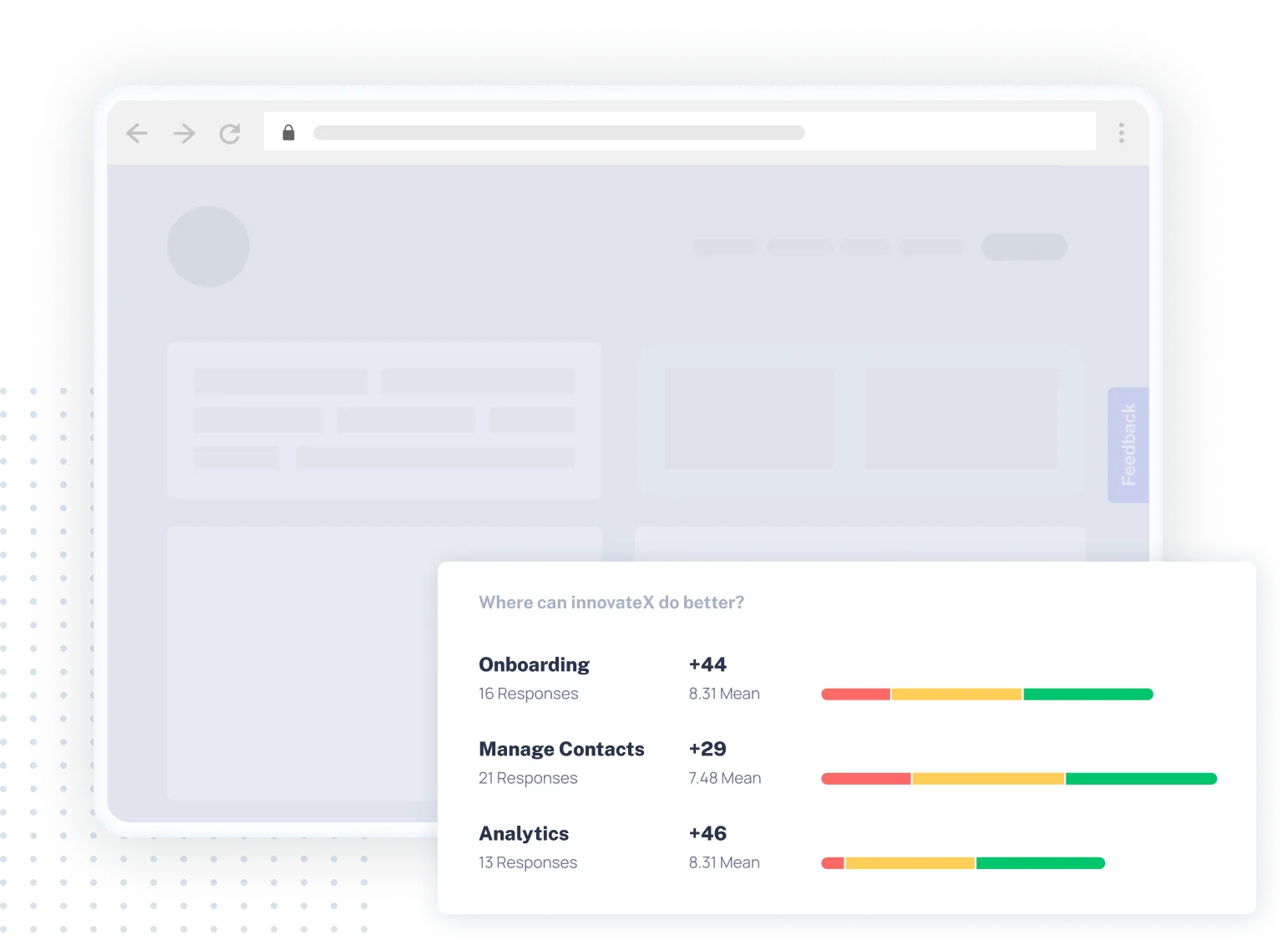Click the round profile avatar placeholder
The width and height of the screenshot is (1288, 946).
(x=208, y=247)
